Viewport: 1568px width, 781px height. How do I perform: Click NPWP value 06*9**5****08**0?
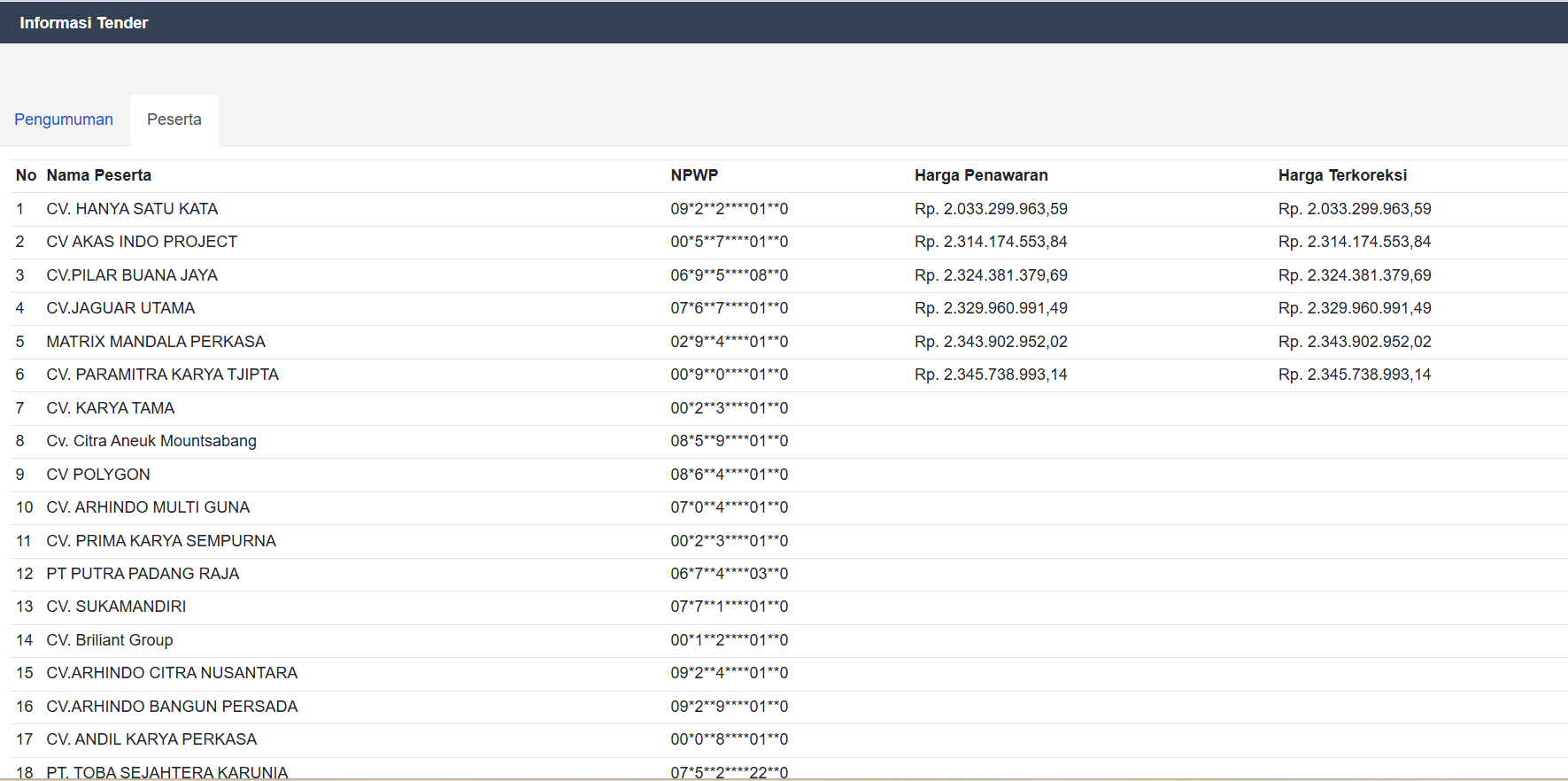(730, 275)
